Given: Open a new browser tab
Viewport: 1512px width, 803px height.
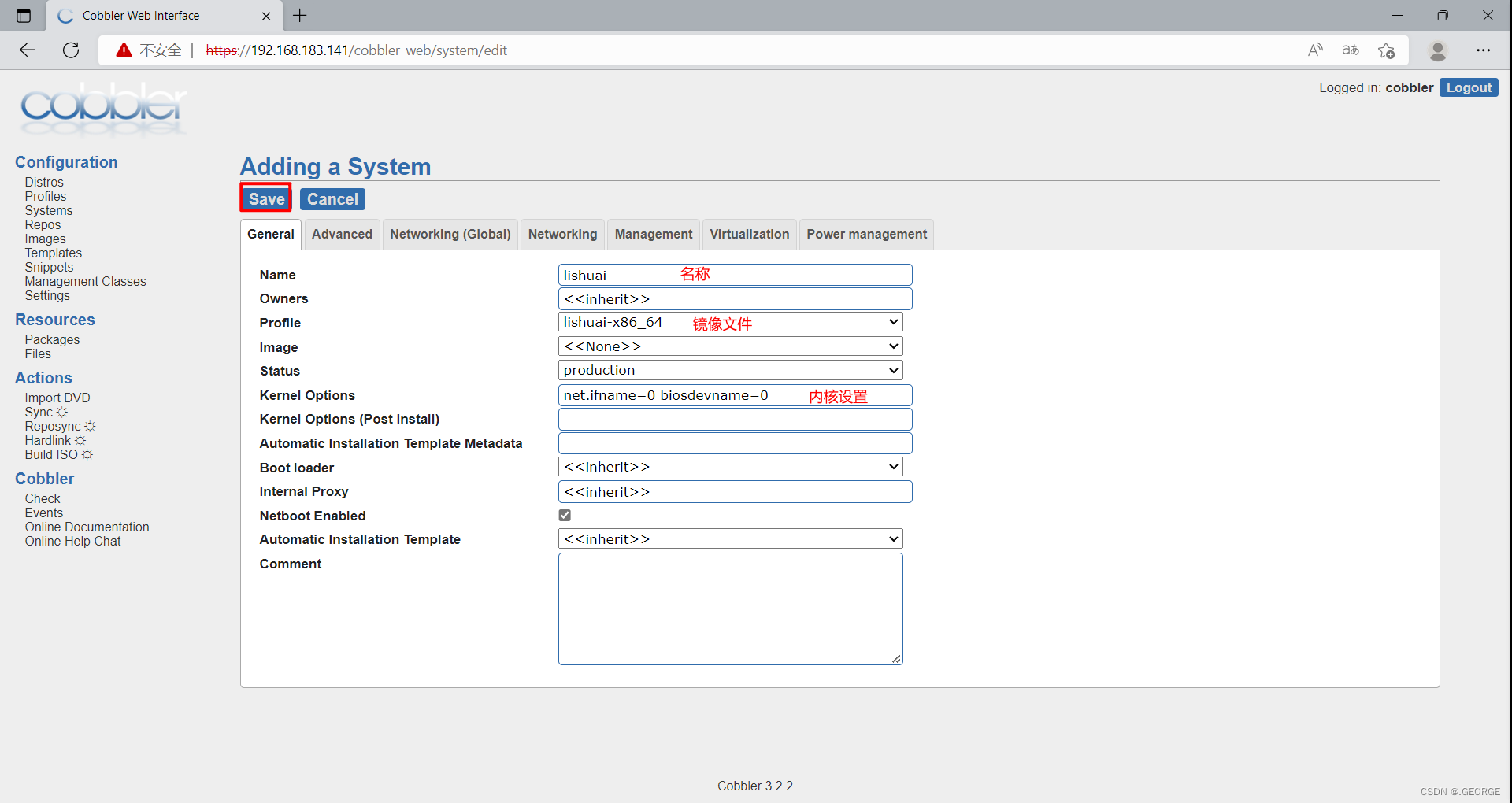Looking at the screenshot, I should tap(300, 16).
